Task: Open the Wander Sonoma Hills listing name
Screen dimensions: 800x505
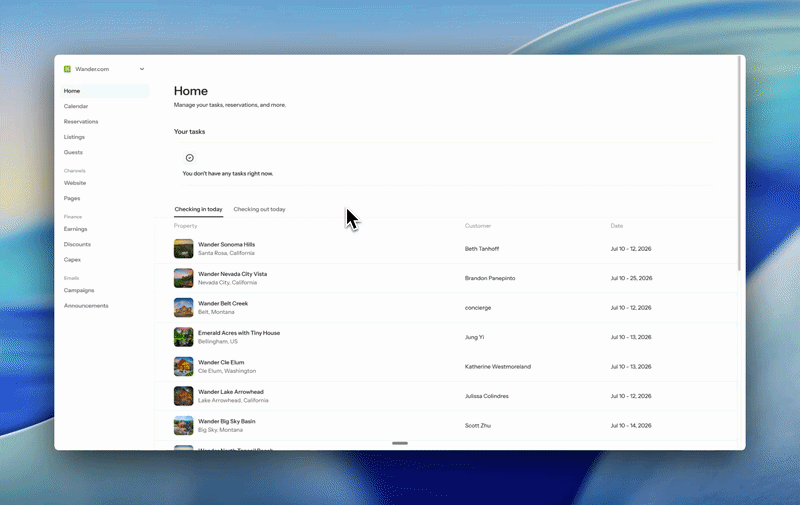Action: click(227, 244)
